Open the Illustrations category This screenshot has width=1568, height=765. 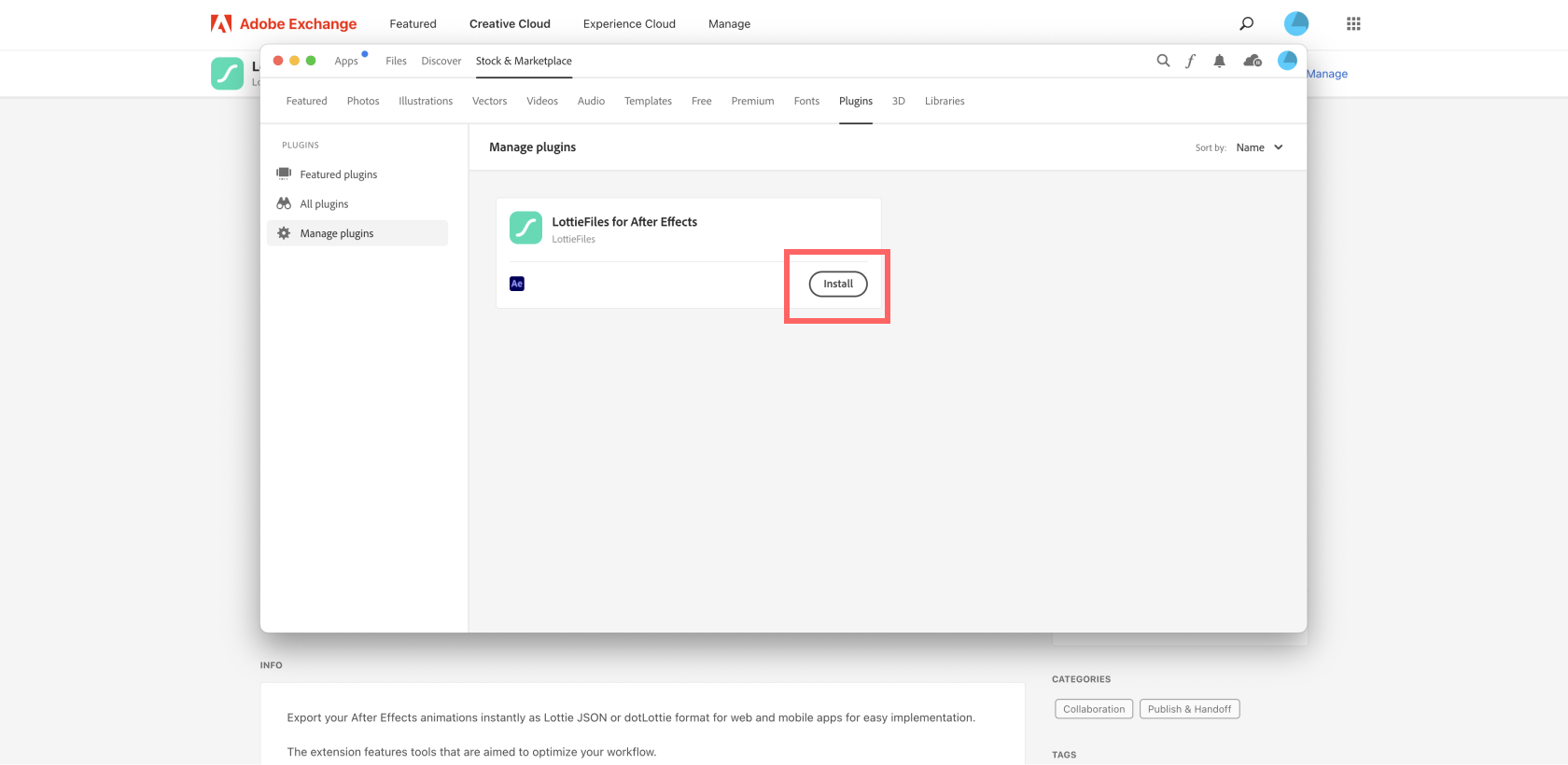click(x=426, y=101)
